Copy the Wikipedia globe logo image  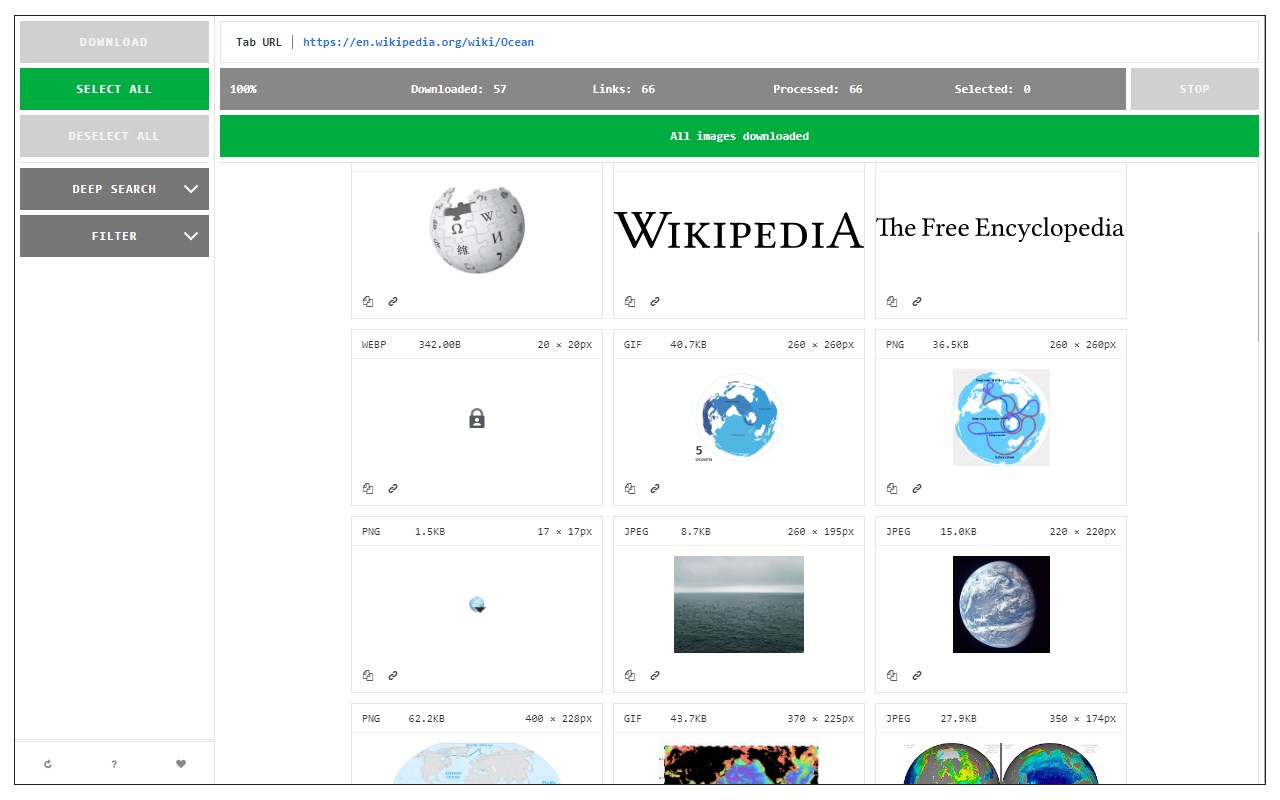pyautogui.click(x=368, y=301)
